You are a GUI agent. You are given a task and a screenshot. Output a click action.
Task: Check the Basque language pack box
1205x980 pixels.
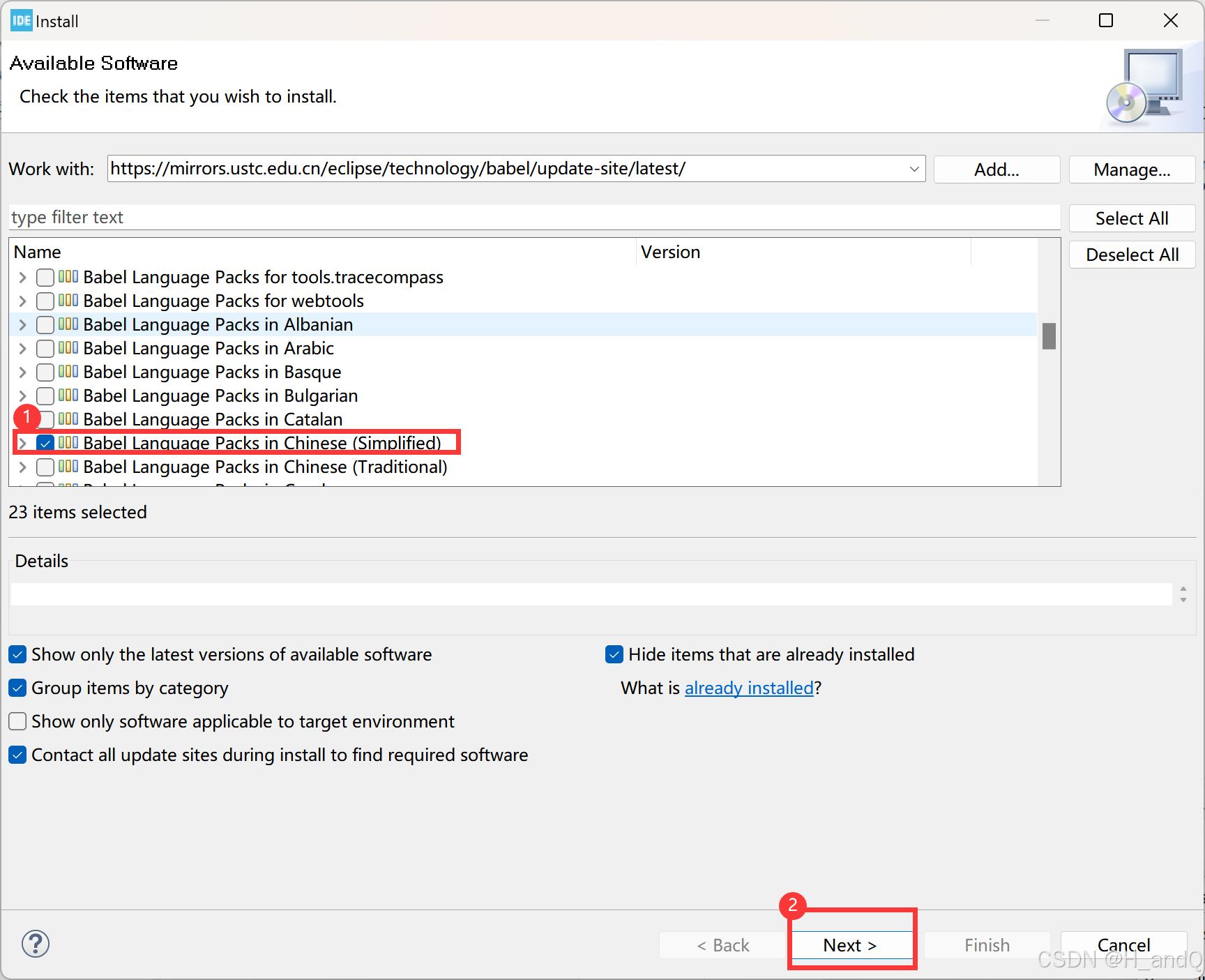coord(45,372)
